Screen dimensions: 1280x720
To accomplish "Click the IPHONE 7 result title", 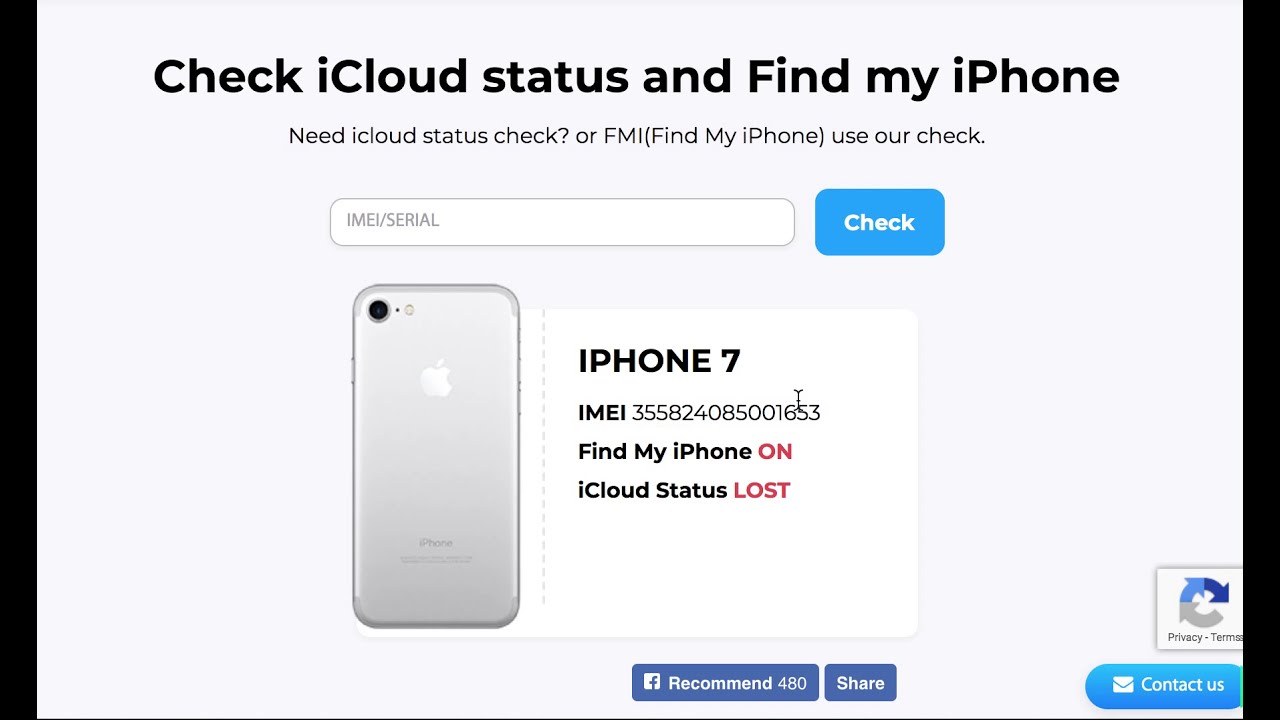I will pyautogui.click(x=659, y=360).
